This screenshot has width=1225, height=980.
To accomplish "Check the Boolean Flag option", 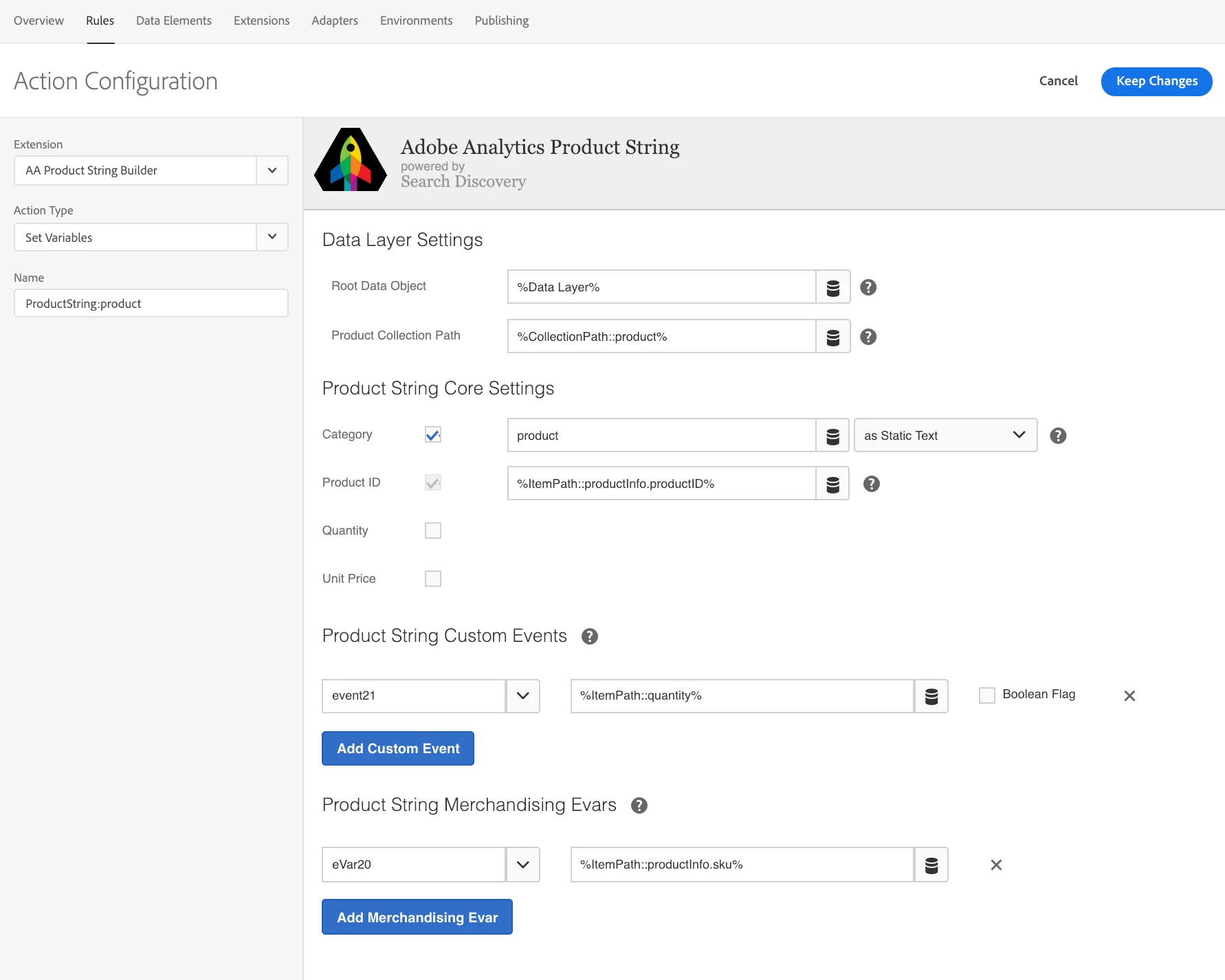I will point(987,695).
